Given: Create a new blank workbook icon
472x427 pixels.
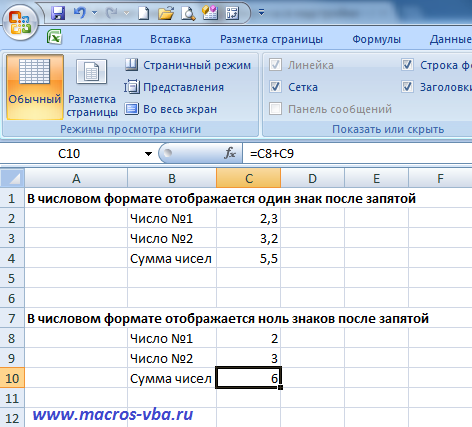Looking at the screenshot, I should pyautogui.click(x=143, y=13).
